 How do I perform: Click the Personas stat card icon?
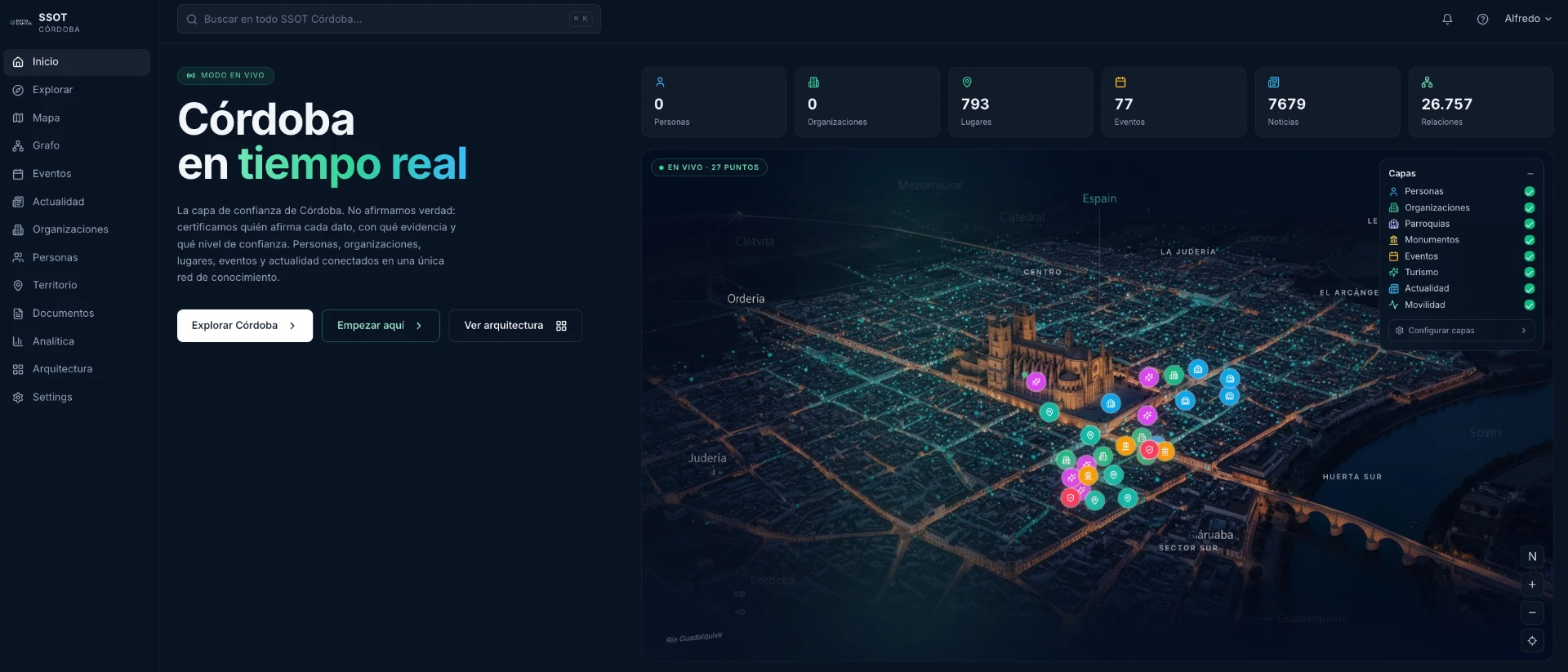tap(660, 82)
